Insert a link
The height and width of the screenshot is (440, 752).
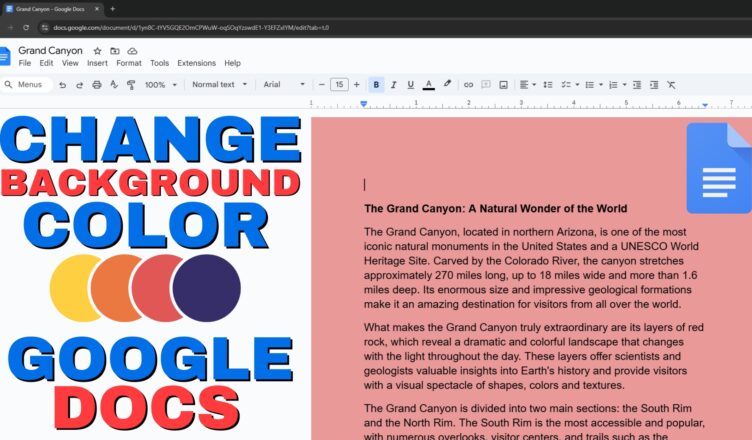pos(469,85)
